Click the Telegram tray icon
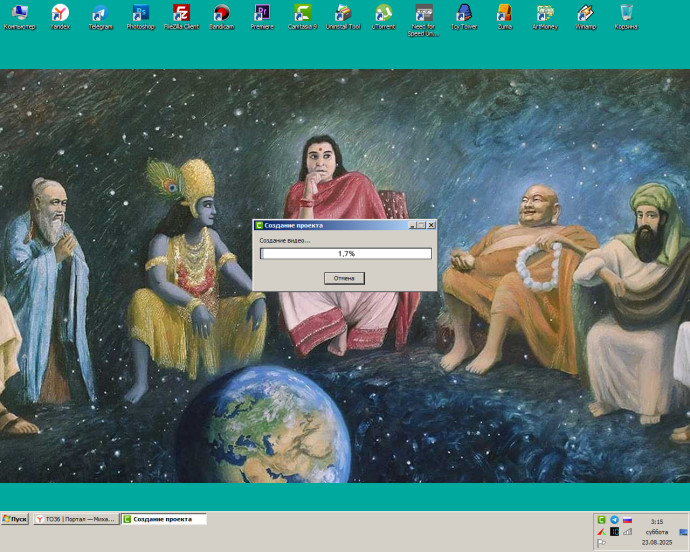This screenshot has height=552, width=690. (x=614, y=520)
